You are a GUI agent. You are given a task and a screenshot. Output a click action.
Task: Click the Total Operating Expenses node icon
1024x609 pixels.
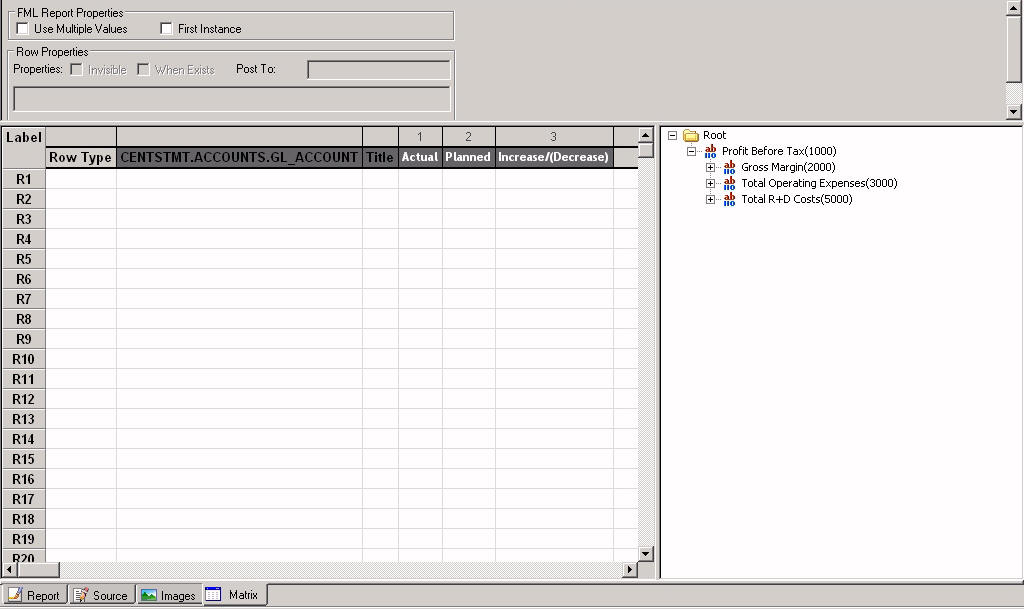pos(729,183)
